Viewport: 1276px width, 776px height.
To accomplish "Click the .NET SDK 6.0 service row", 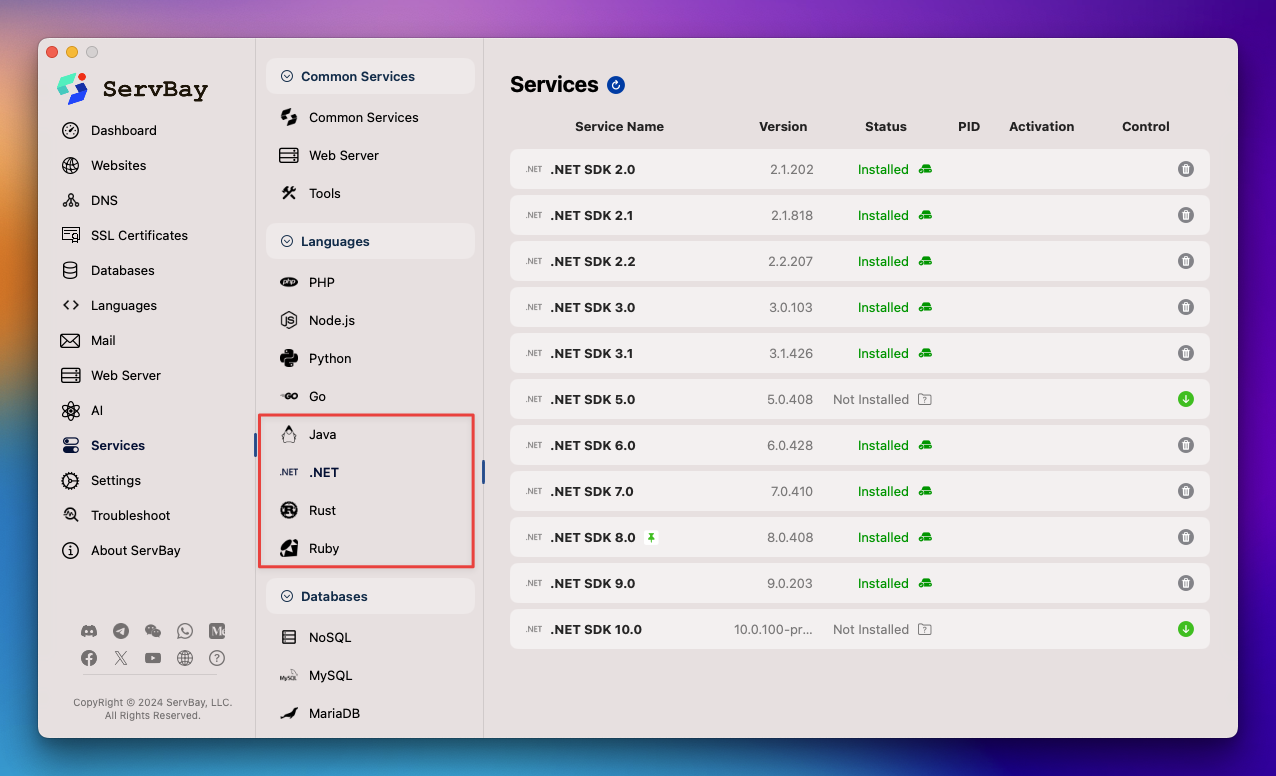I will (860, 445).
